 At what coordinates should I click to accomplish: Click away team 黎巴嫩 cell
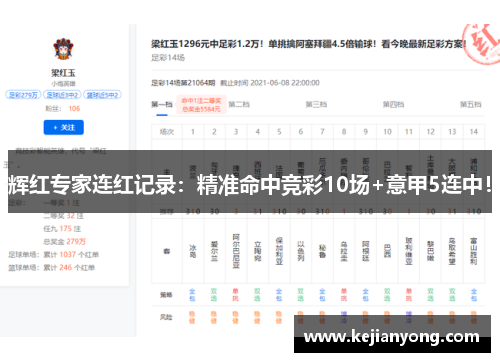[x=431, y=251]
